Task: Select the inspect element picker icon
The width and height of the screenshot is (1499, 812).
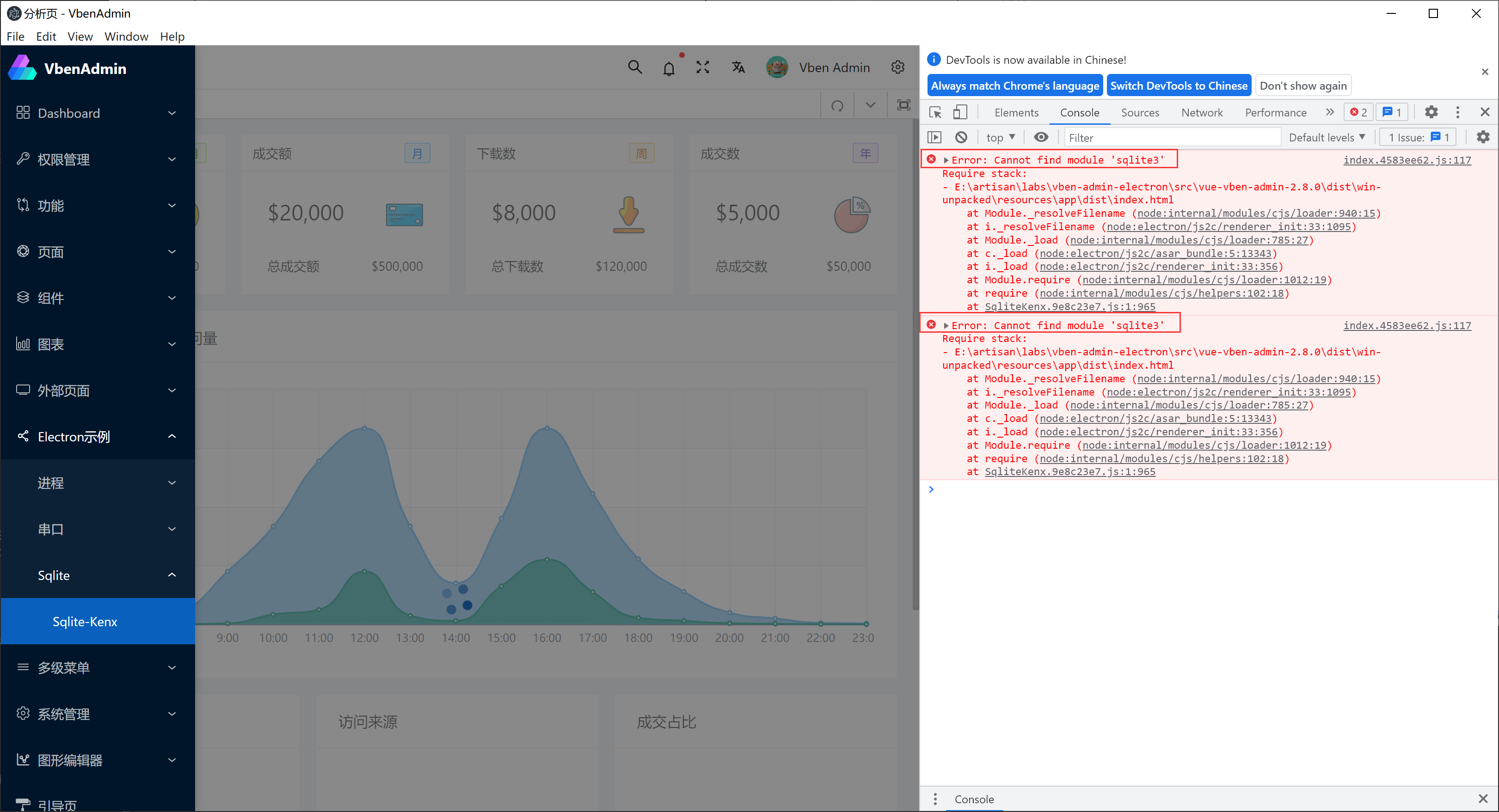Action: click(935, 112)
